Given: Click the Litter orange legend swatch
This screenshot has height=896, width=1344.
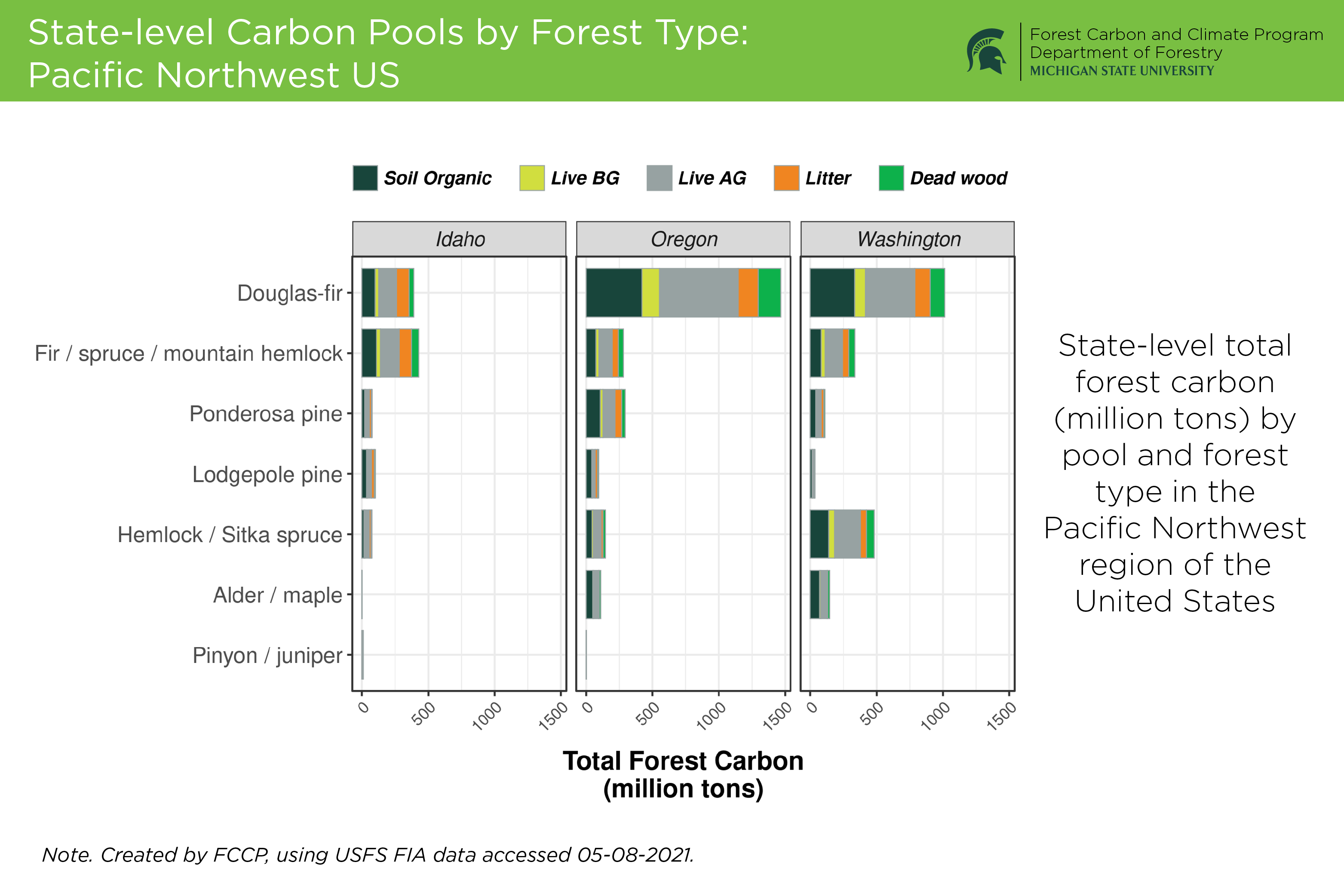Looking at the screenshot, I should 786,178.
